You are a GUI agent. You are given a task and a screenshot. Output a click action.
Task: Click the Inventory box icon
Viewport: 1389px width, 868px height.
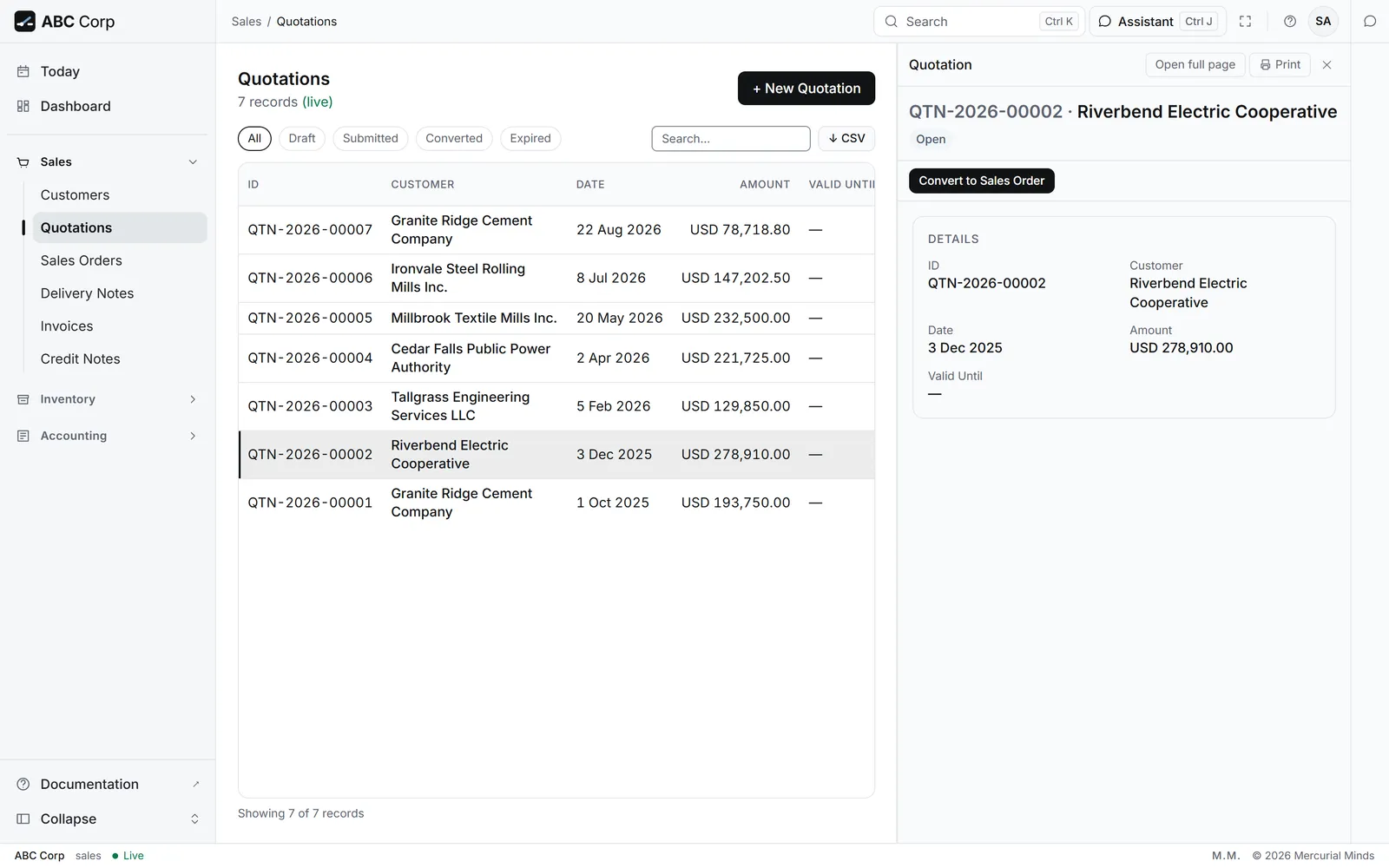click(x=23, y=399)
